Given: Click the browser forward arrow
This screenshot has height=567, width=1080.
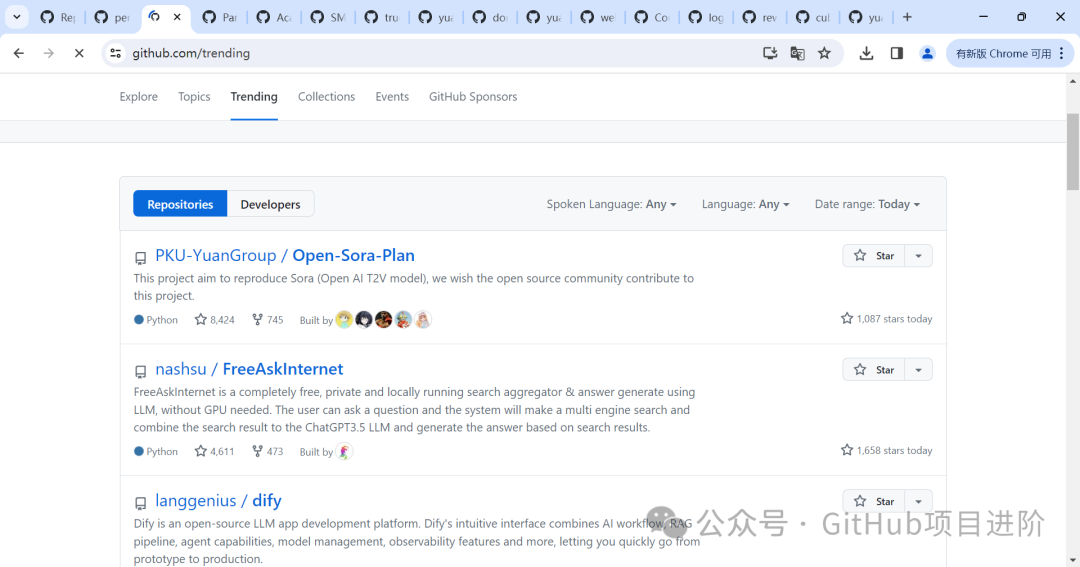Looking at the screenshot, I should coord(49,53).
